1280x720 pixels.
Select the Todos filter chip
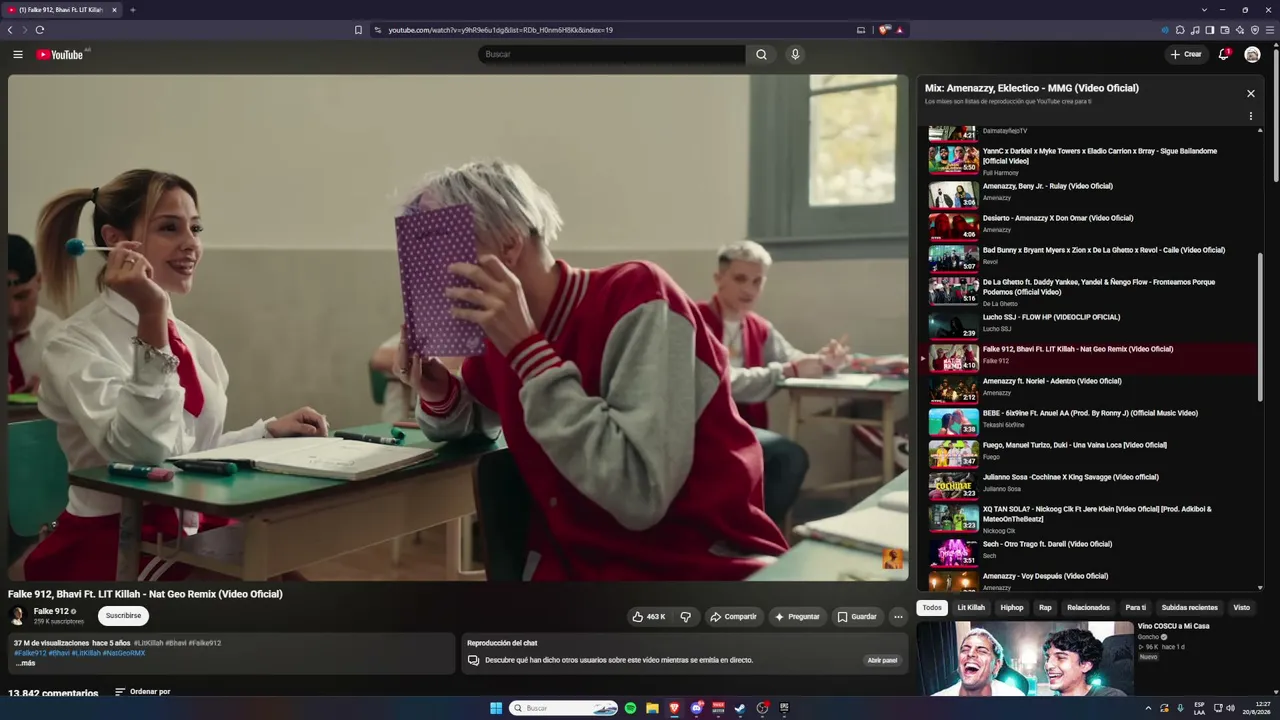click(x=932, y=607)
